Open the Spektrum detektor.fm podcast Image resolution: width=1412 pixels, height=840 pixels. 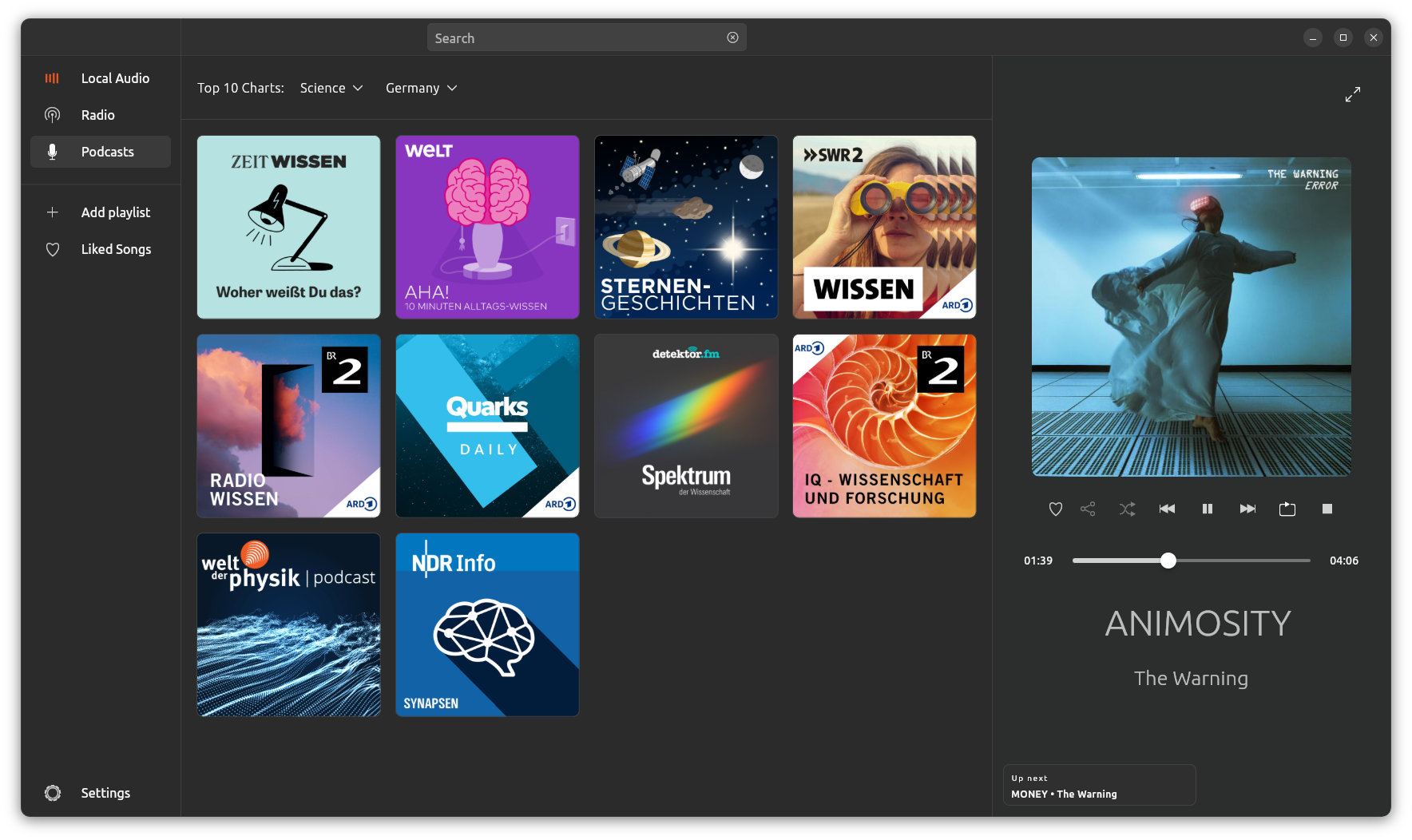point(686,426)
